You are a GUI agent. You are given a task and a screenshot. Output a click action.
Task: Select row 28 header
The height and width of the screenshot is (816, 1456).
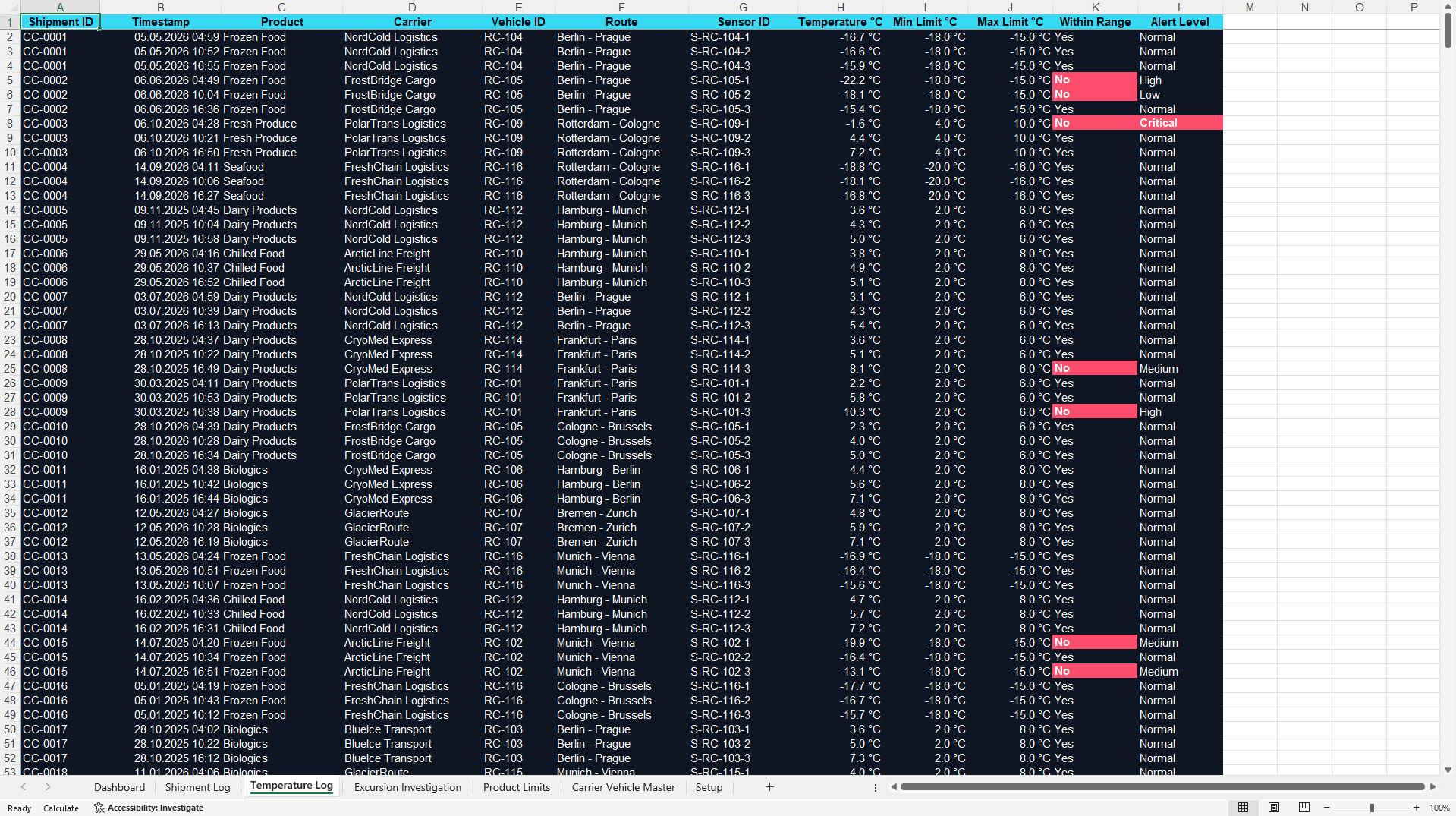10,412
